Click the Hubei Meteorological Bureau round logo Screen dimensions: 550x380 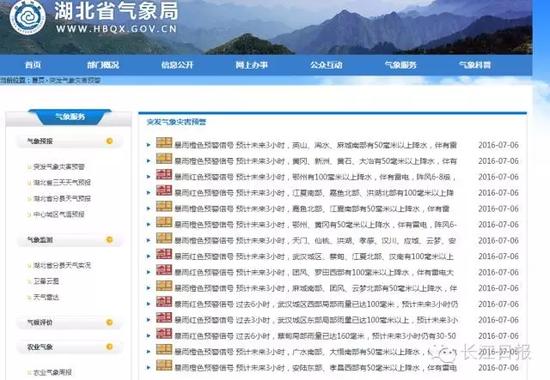(27, 18)
